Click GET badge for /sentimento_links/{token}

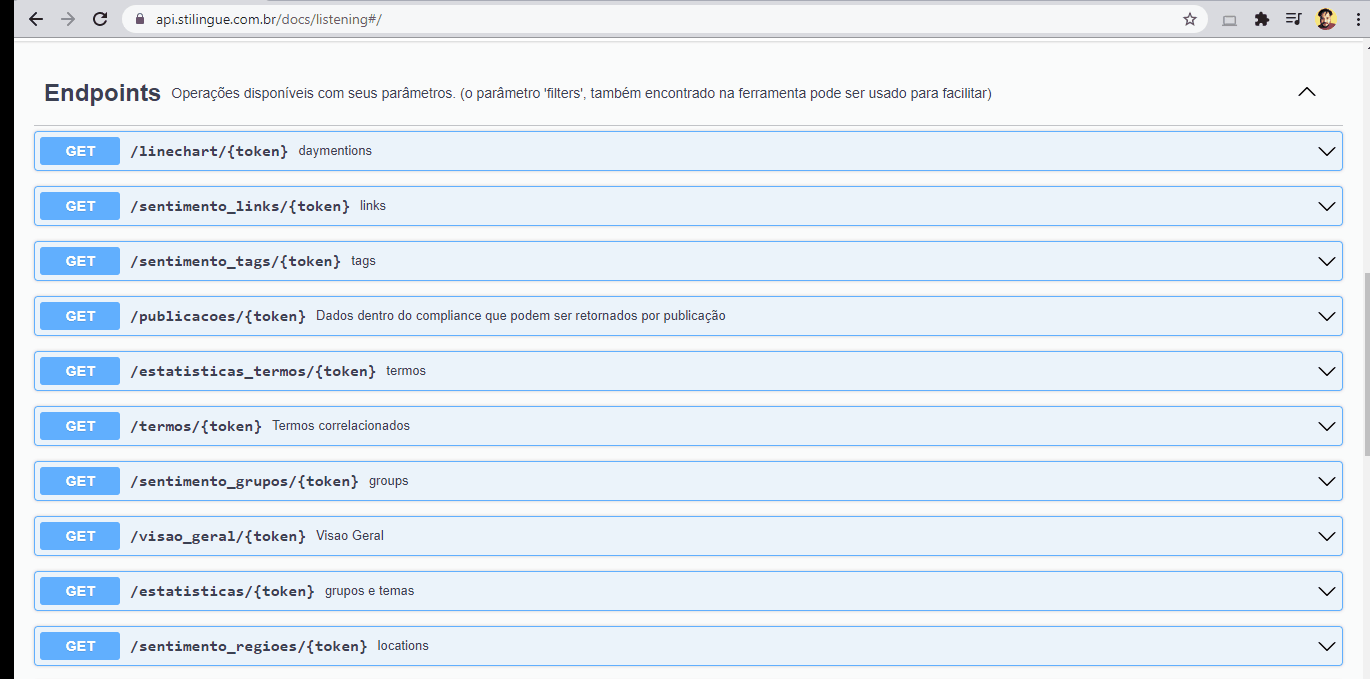pos(80,206)
